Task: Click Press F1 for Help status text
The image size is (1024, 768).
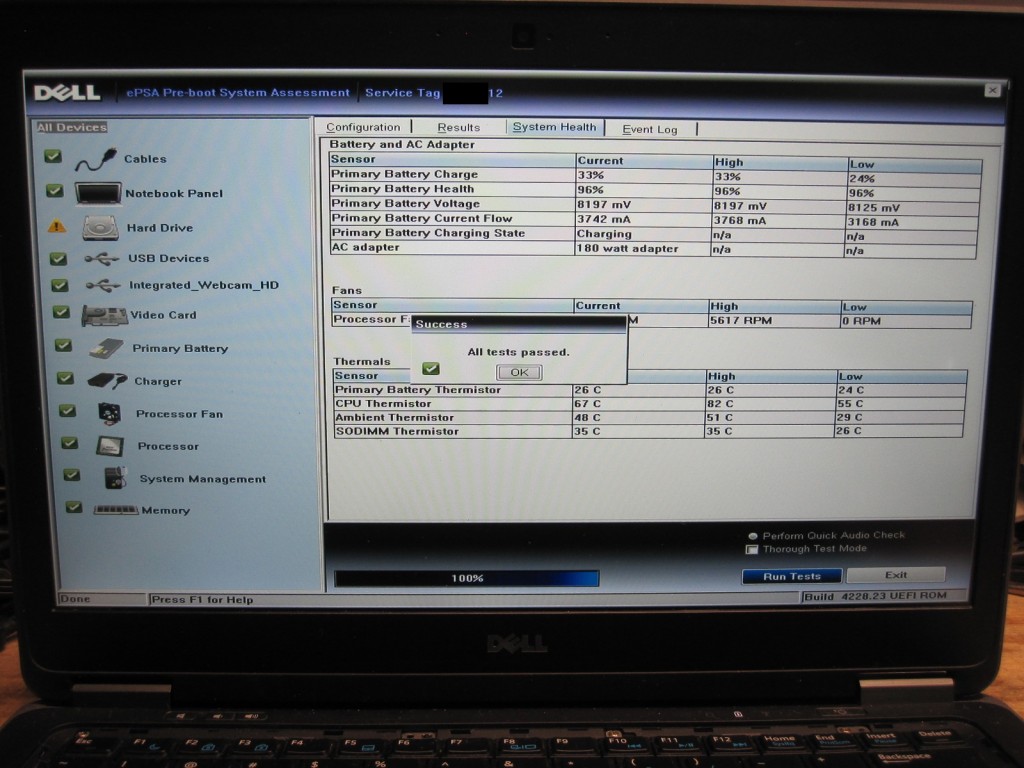Action: (202, 600)
